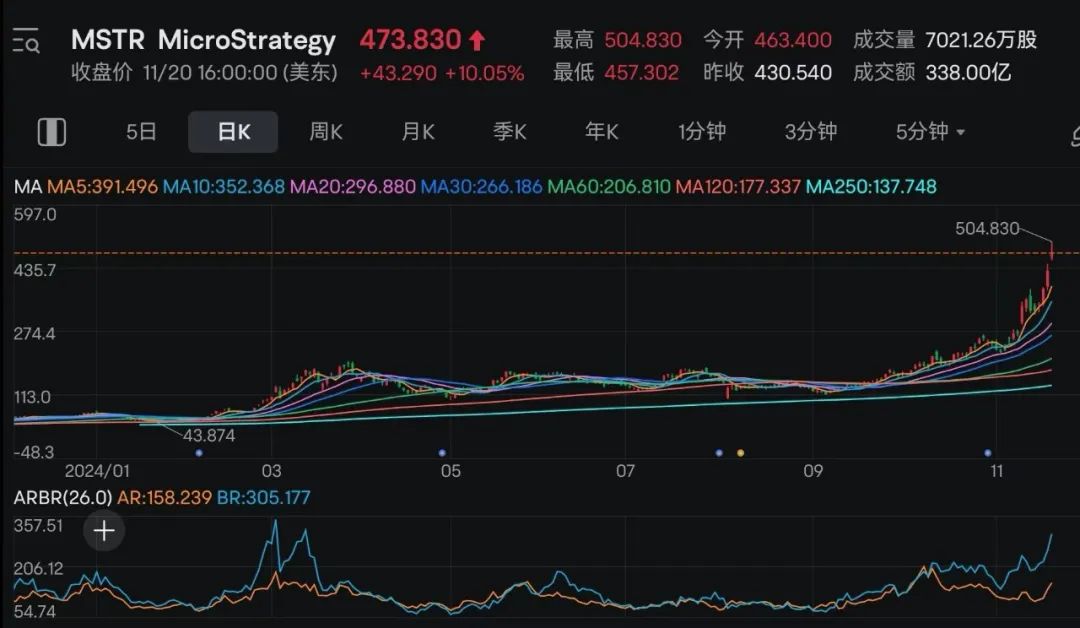Click the MA60:206.810 legend entry
1080x628 pixels.
coord(609,187)
